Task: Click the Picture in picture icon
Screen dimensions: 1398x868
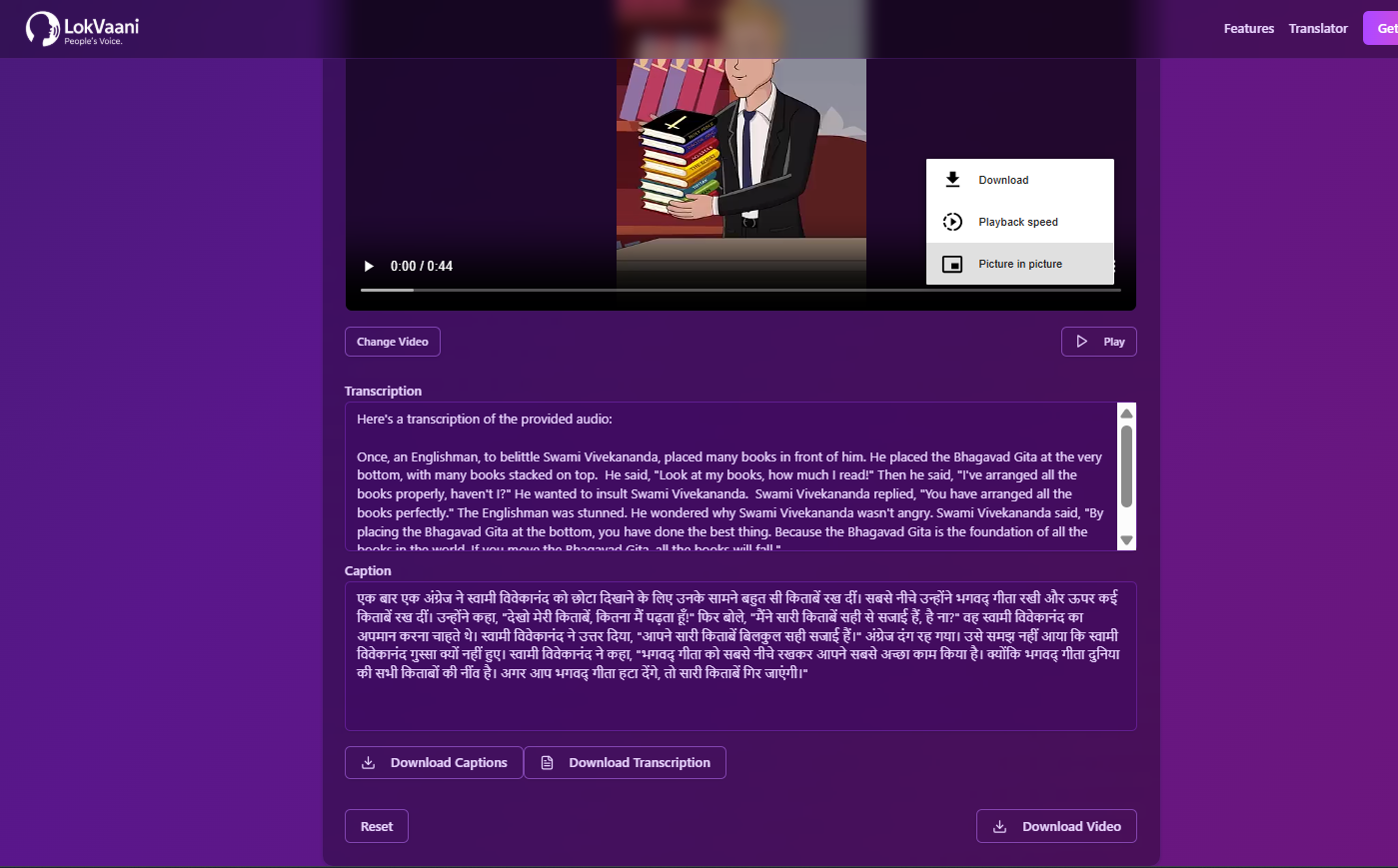Action: tap(952, 264)
